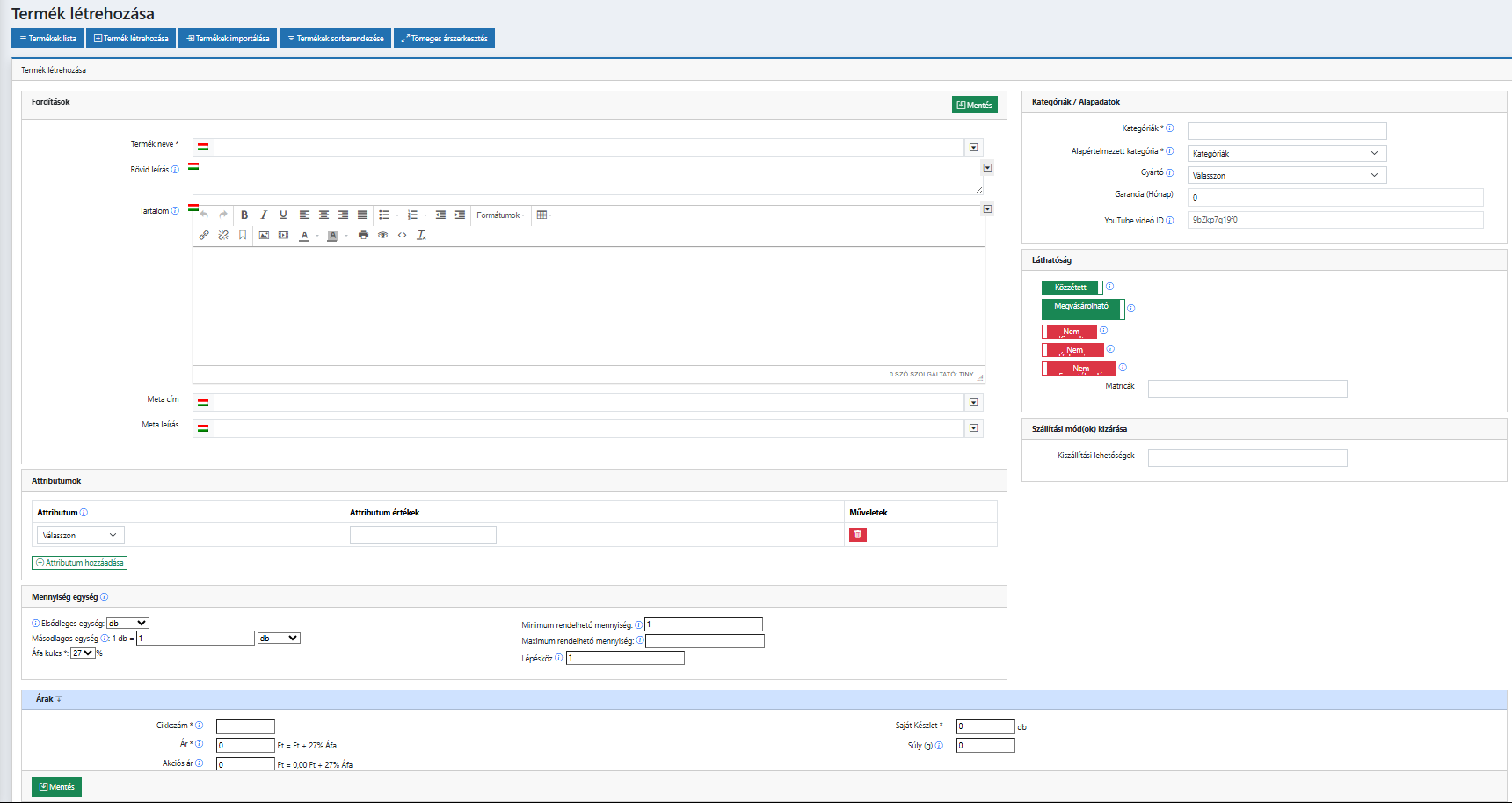Image resolution: width=1512 pixels, height=803 pixels.
Task: Click the clear formatting icon
Action: click(421, 235)
